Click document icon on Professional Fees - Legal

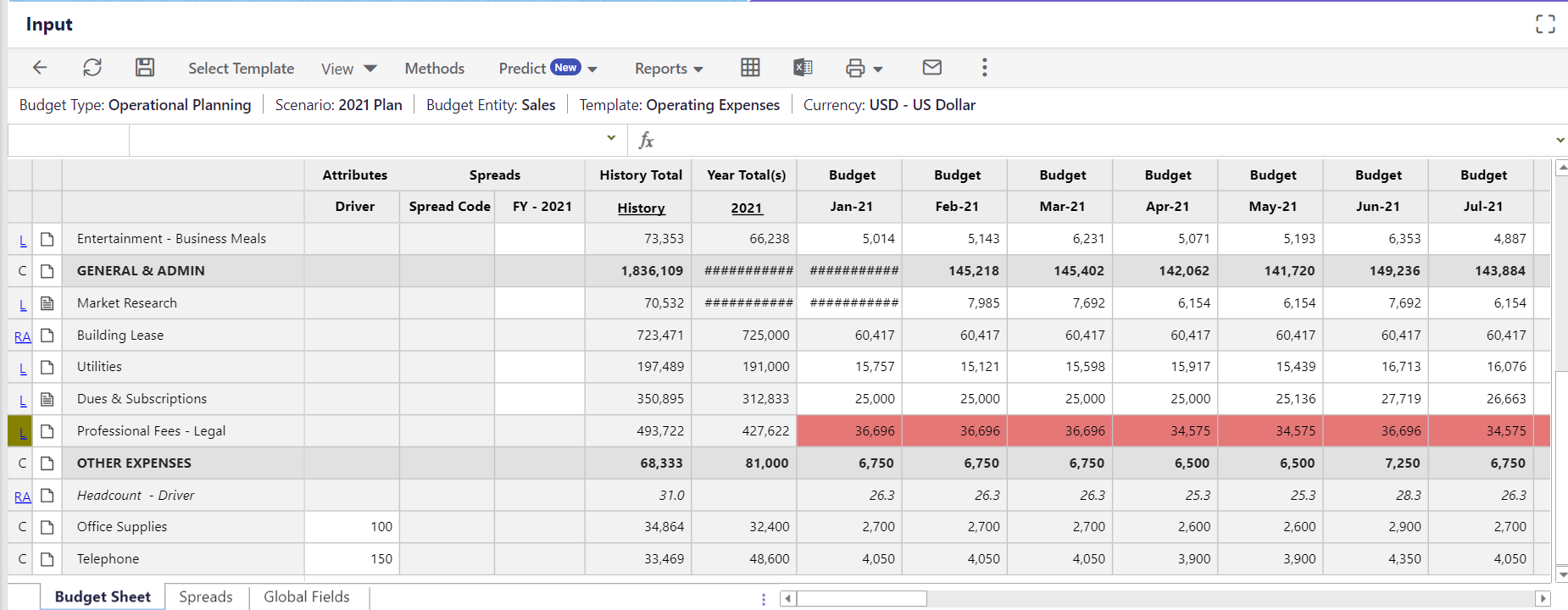pos(47,431)
